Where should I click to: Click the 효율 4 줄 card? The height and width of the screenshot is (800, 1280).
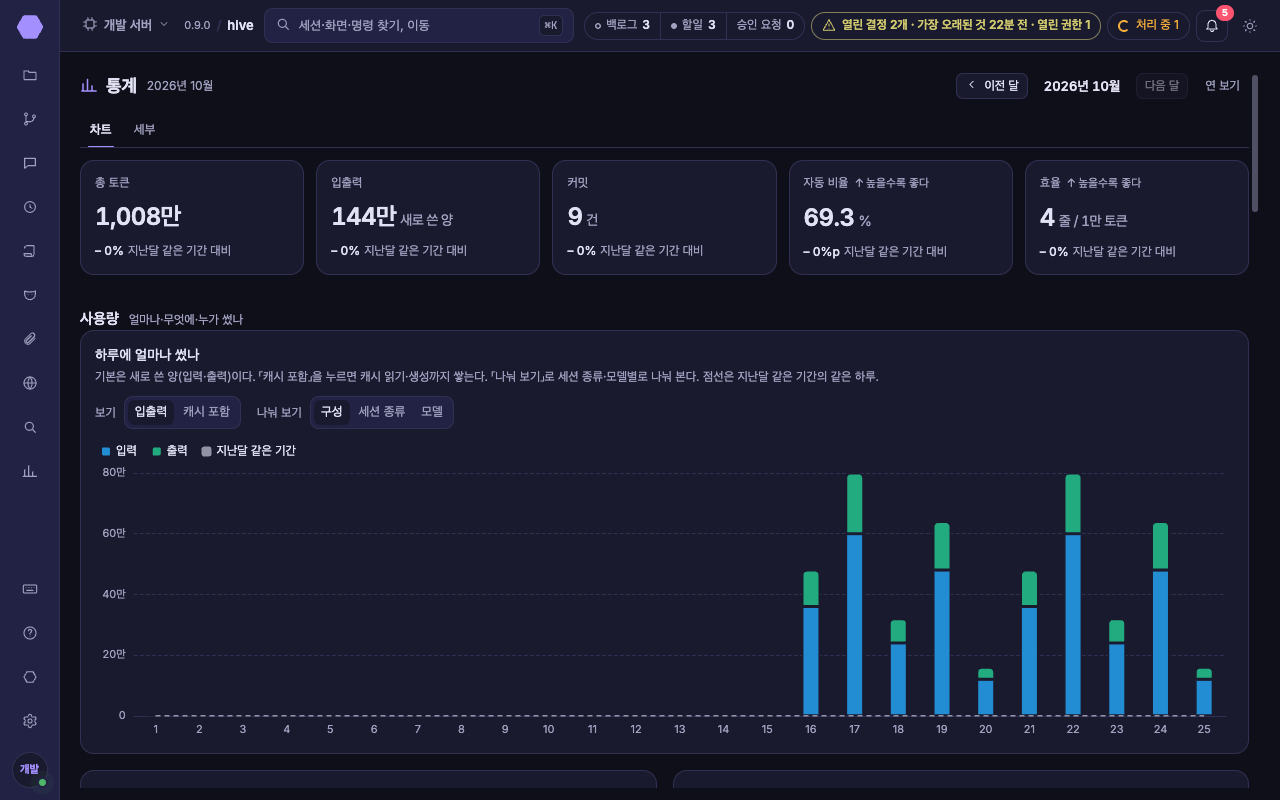pos(1137,217)
